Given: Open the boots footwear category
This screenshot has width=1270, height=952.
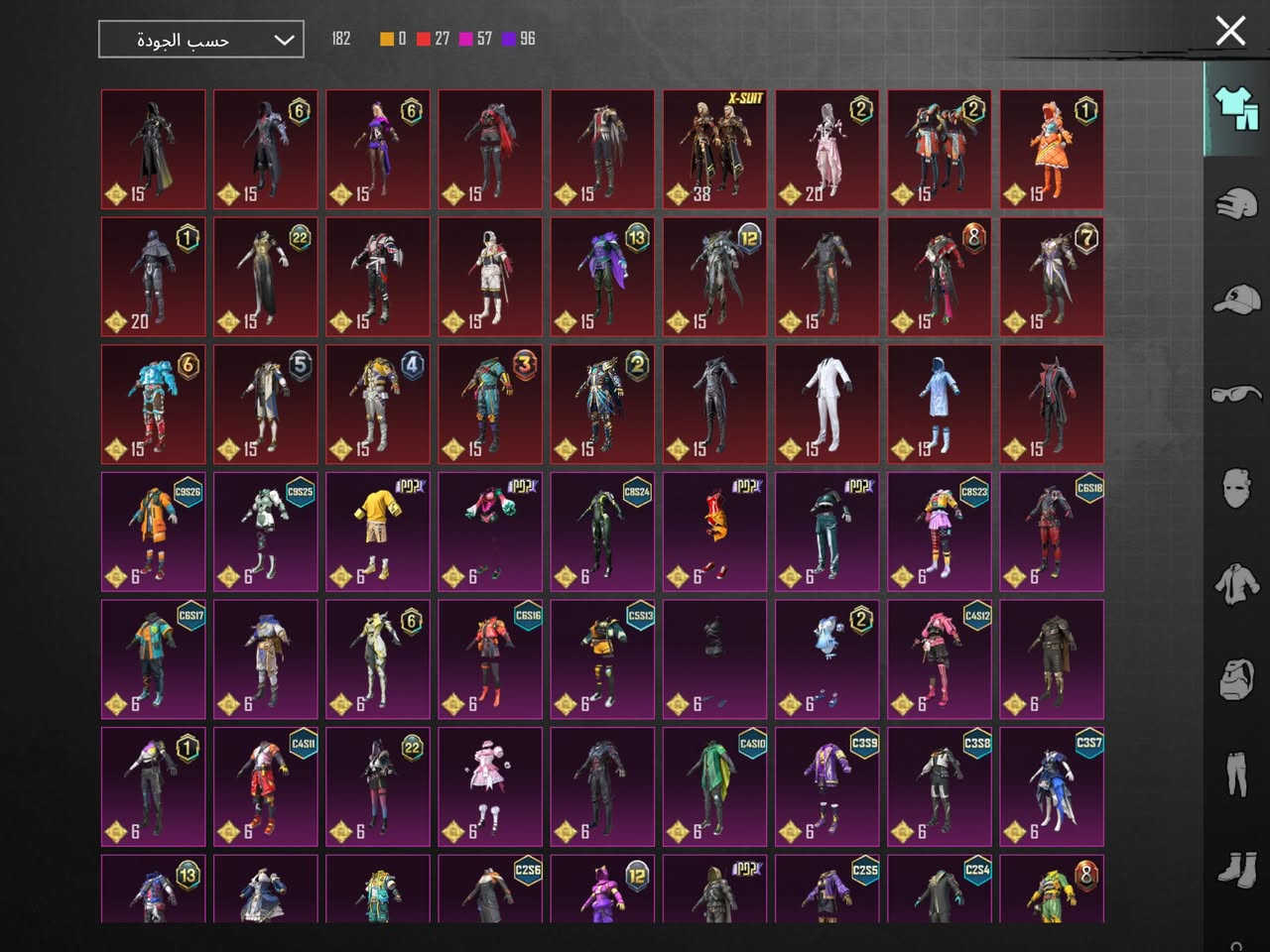Looking at the screenshot, I should coord(1236,869).
